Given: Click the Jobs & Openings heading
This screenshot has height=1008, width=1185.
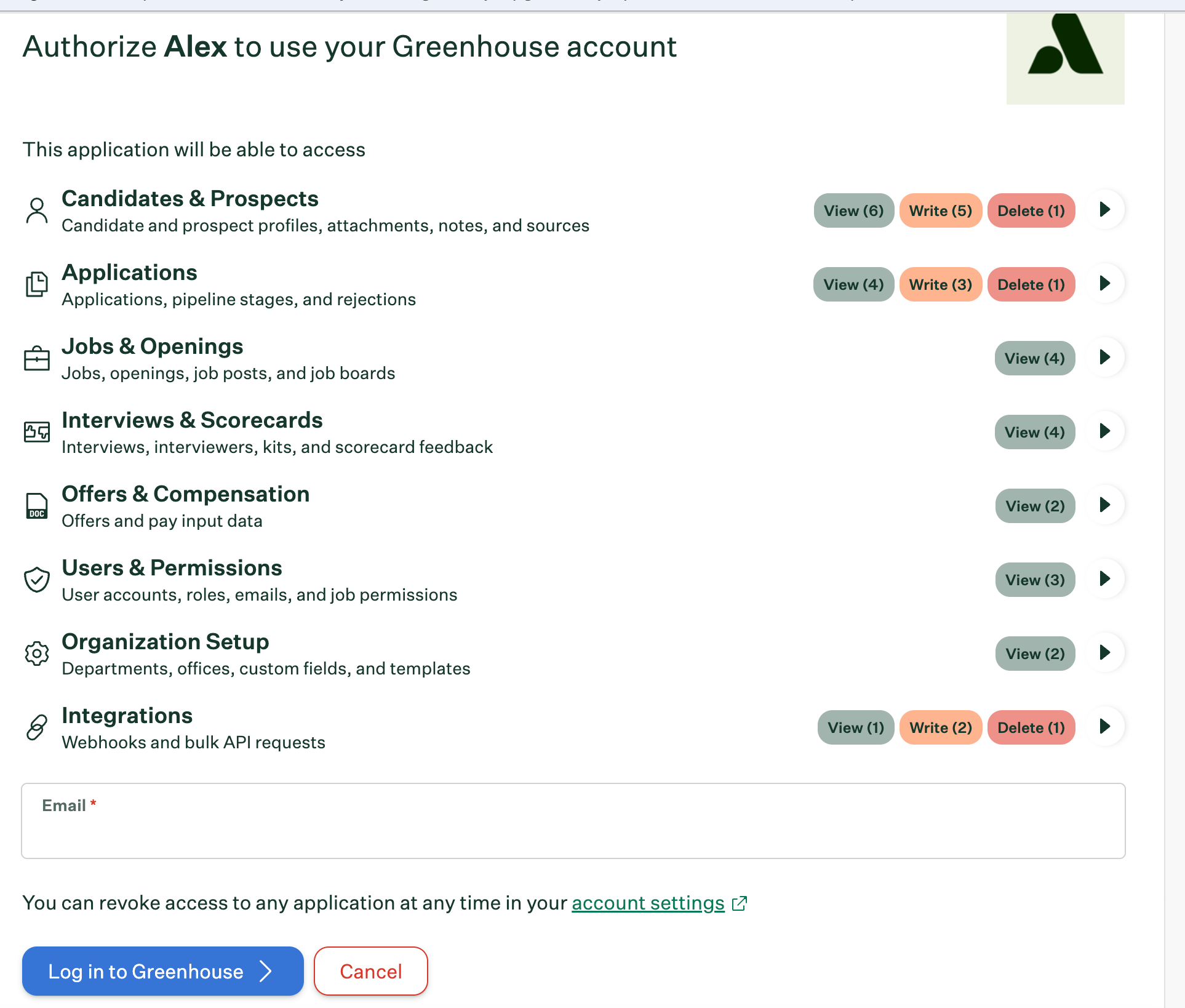Looking at the screenshot, I should pos(153,346).
